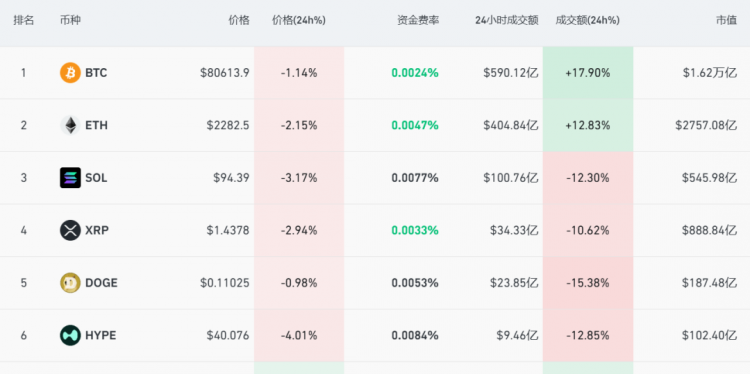Click the red -15.38% volume cell
The height and width of the screenshot is (374, 750).
click(x=588, y=283)
